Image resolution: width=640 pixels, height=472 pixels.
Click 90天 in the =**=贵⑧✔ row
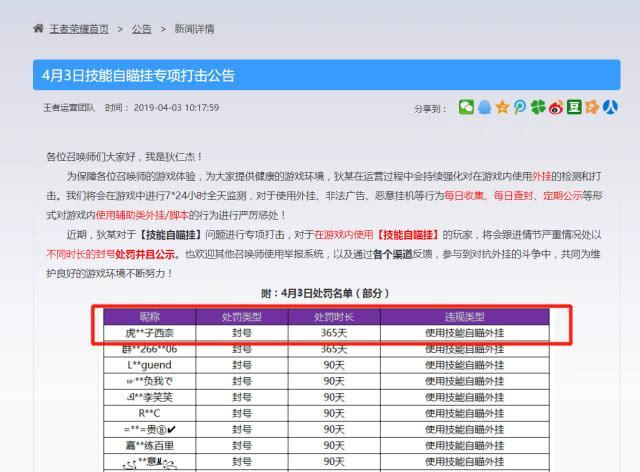334,430
